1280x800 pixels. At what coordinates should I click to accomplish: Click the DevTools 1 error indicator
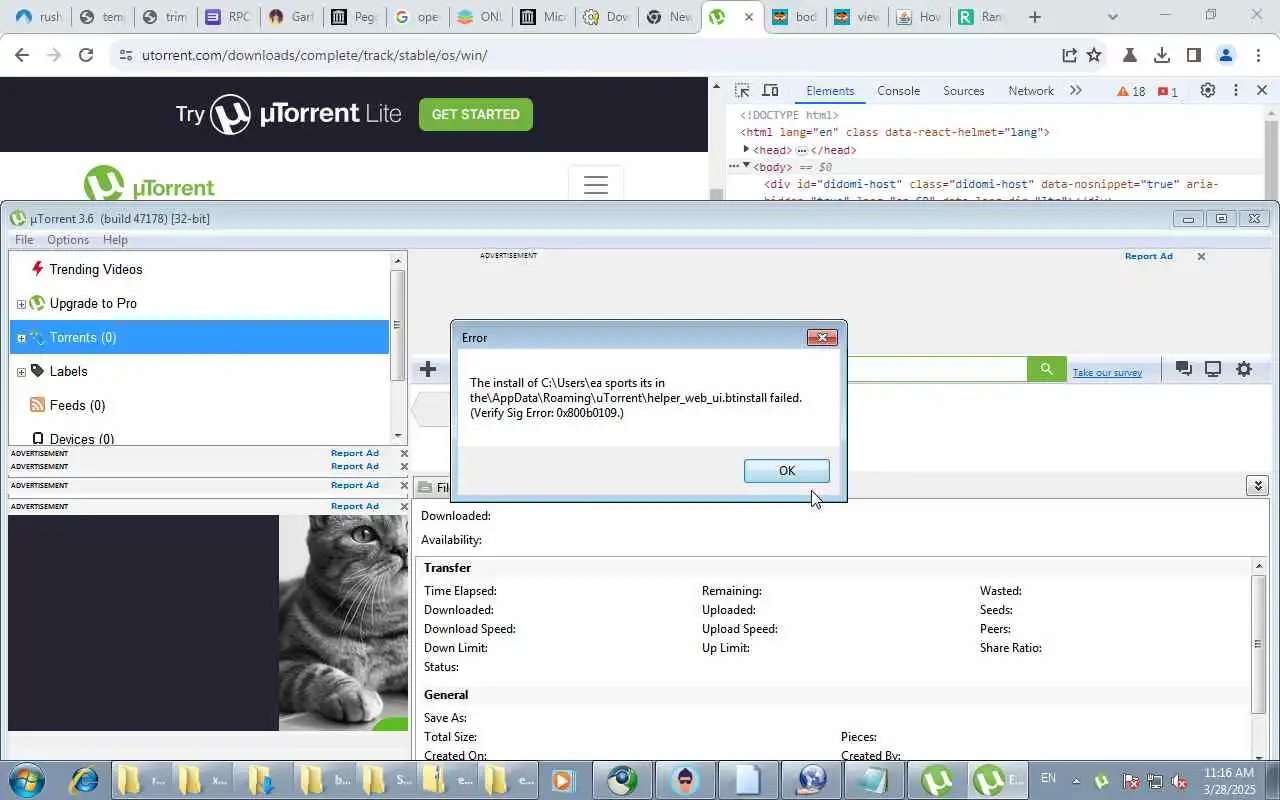pyautogui.click(x=1167, y=91)
